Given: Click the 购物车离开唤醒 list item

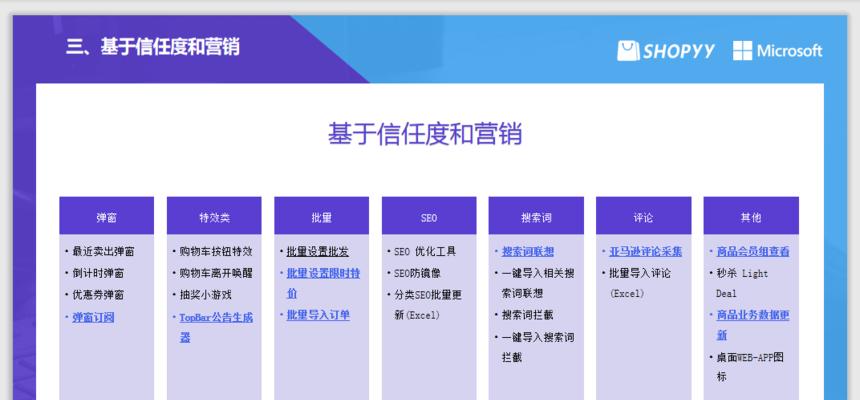Looking at the screenshot, I should point(216,273).
